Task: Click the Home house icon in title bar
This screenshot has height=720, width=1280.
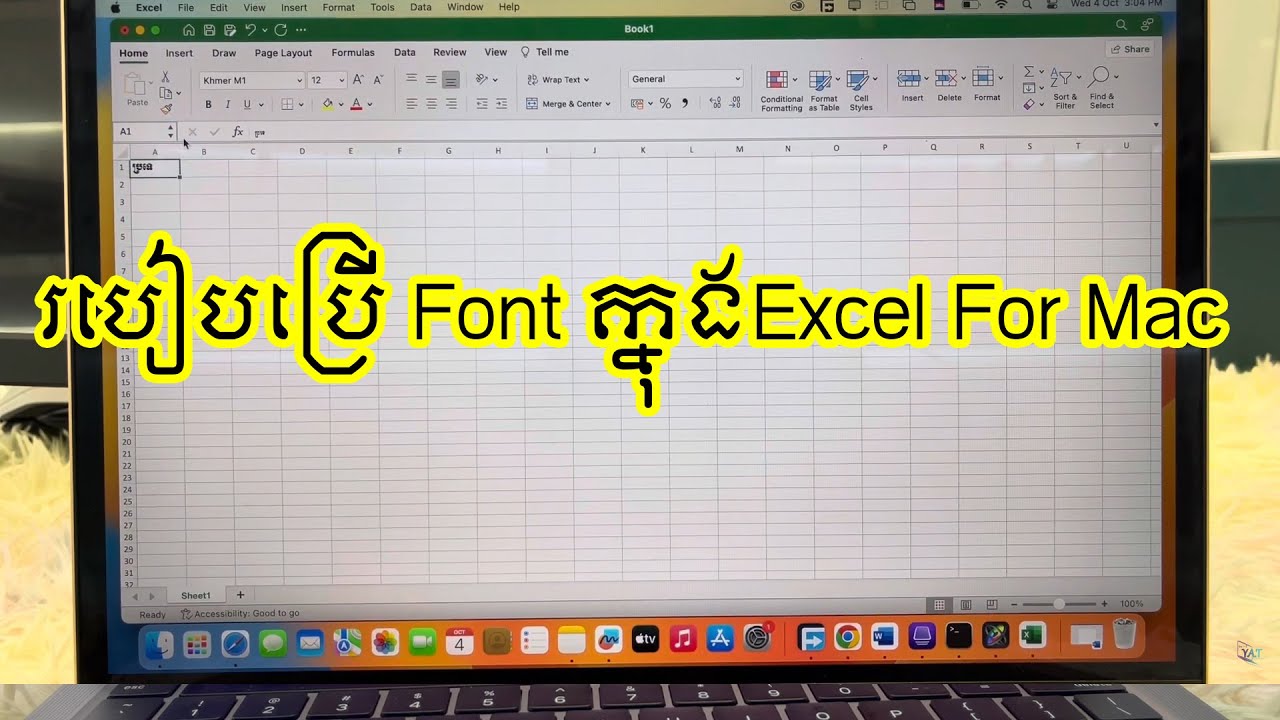Action: [x=188, y=30]
